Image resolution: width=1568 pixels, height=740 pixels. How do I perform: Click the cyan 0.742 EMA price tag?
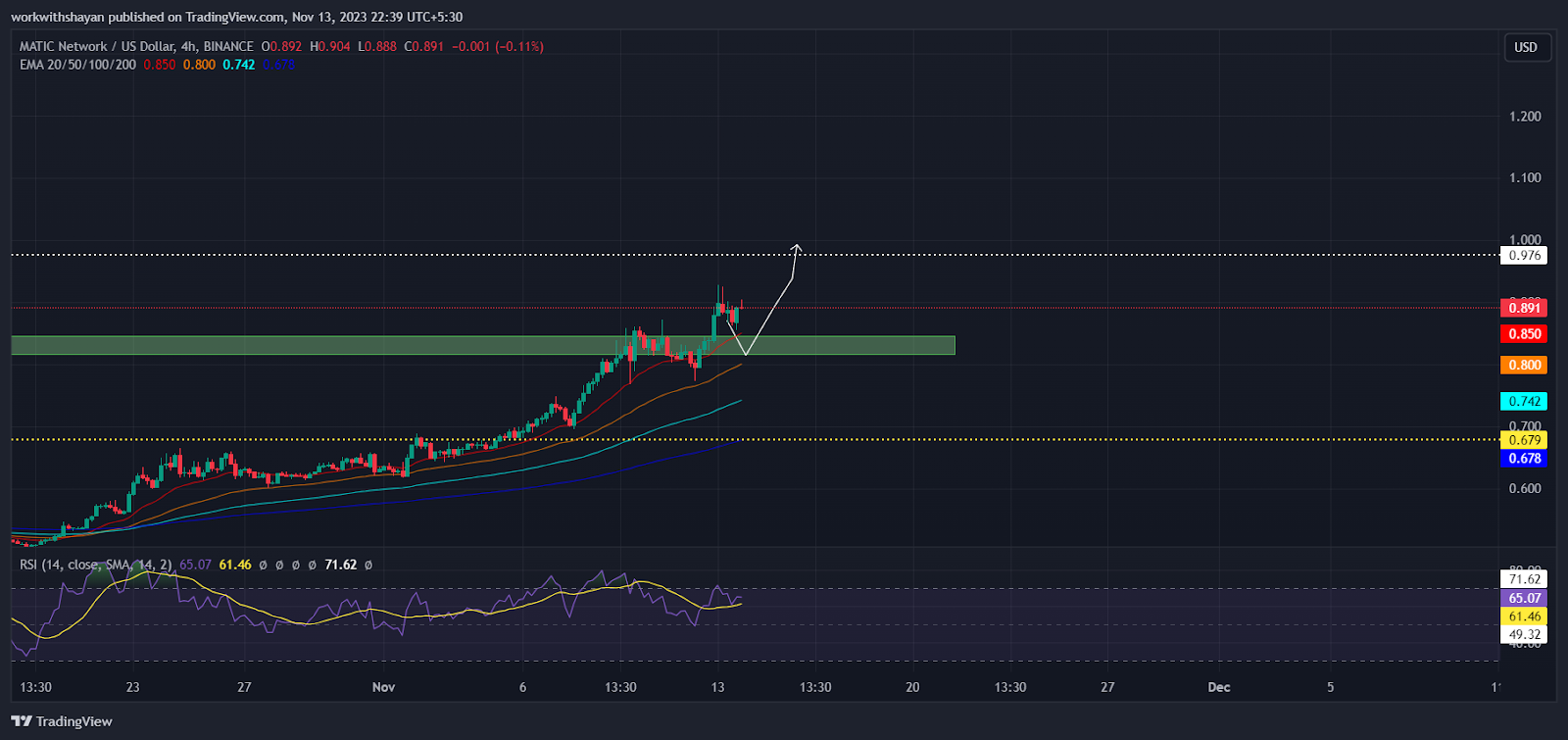(1524, 401)
